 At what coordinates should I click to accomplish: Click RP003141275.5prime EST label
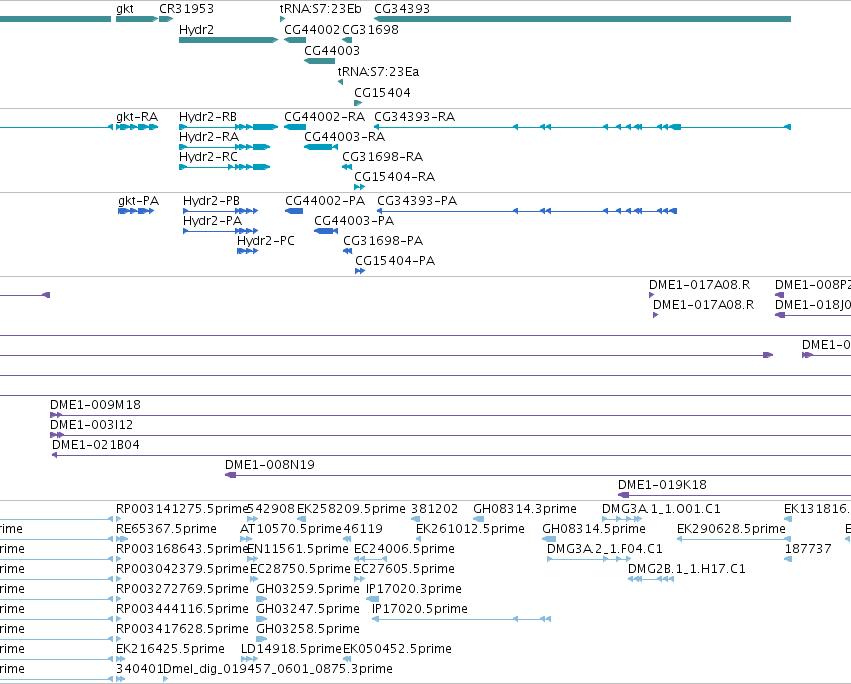click(182, 509)
